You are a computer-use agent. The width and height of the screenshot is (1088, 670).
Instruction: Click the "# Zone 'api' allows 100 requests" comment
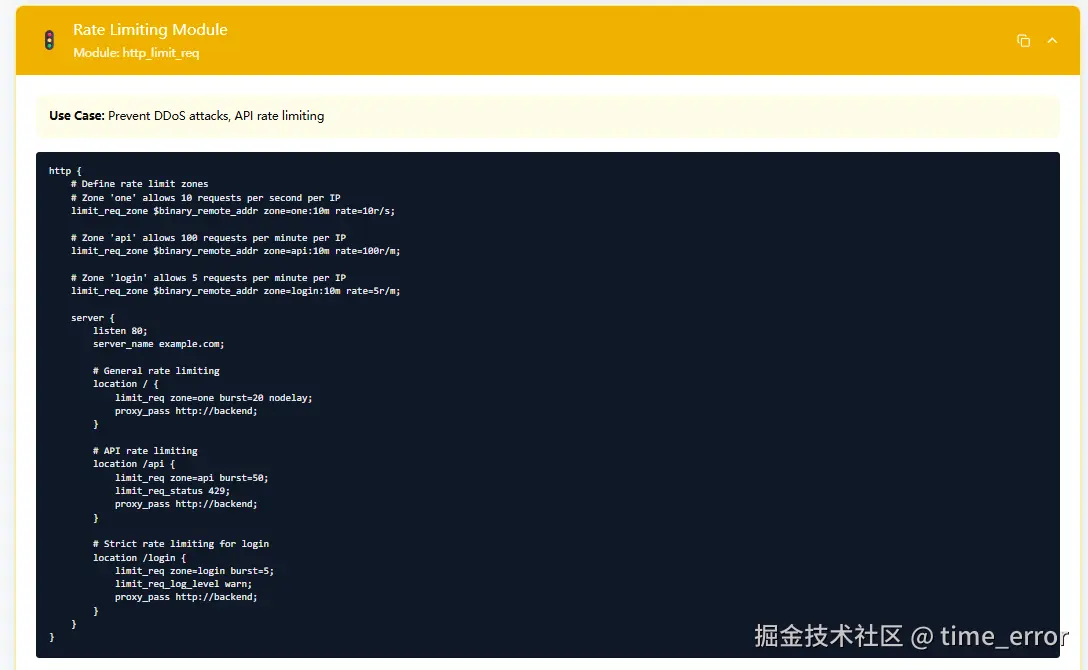(208, 238)
